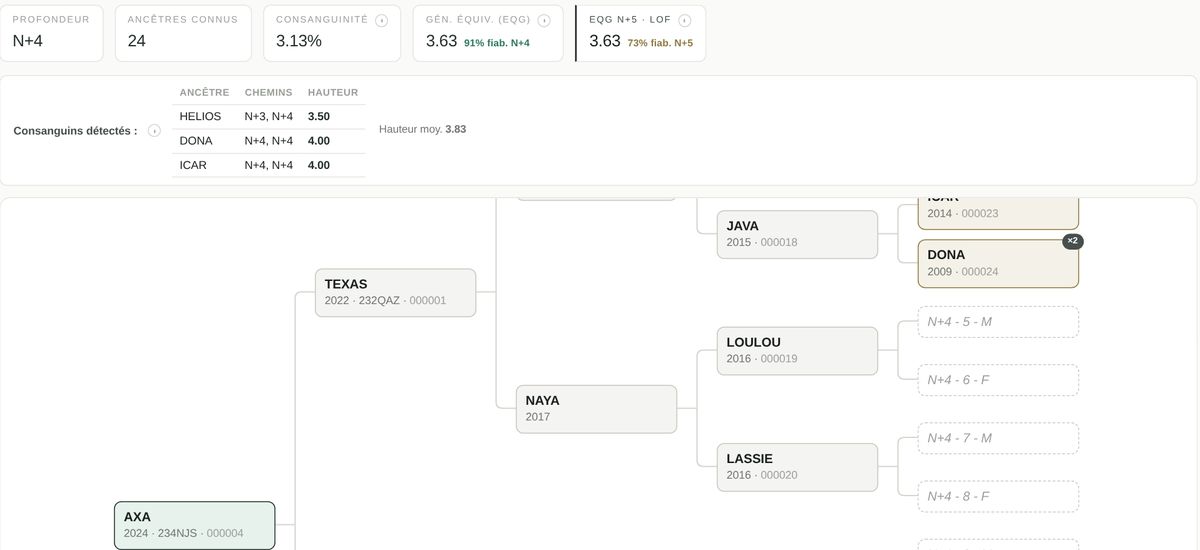Open the NAYA 2017 node
The image size is (1200, 550).
596,409
